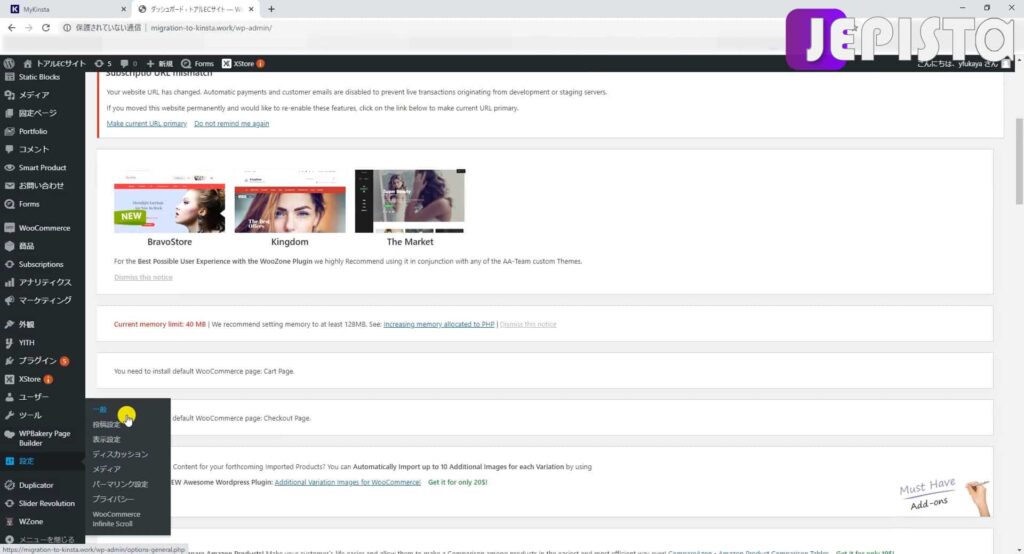The width and height of the screenshot is (1024, 554).
Task: Open the Comments (コメント) sidebar icon
Action: click(9, 149)
